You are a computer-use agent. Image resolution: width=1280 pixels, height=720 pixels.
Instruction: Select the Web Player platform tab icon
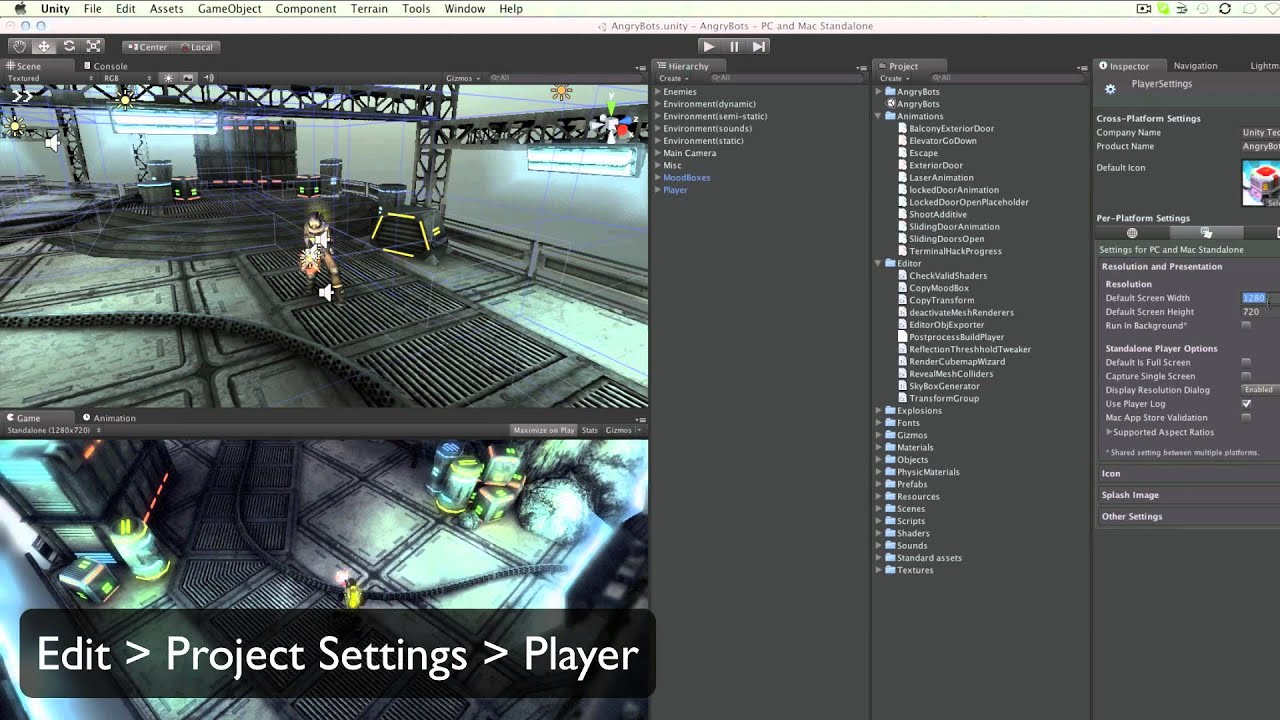point(1132,233)
